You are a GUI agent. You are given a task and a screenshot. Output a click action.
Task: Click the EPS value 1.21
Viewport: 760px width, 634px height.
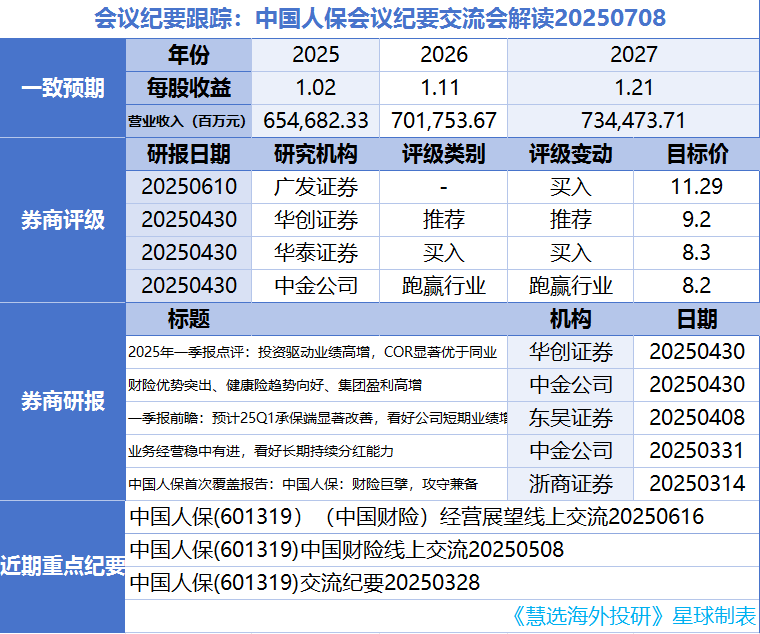click(633, 88)
